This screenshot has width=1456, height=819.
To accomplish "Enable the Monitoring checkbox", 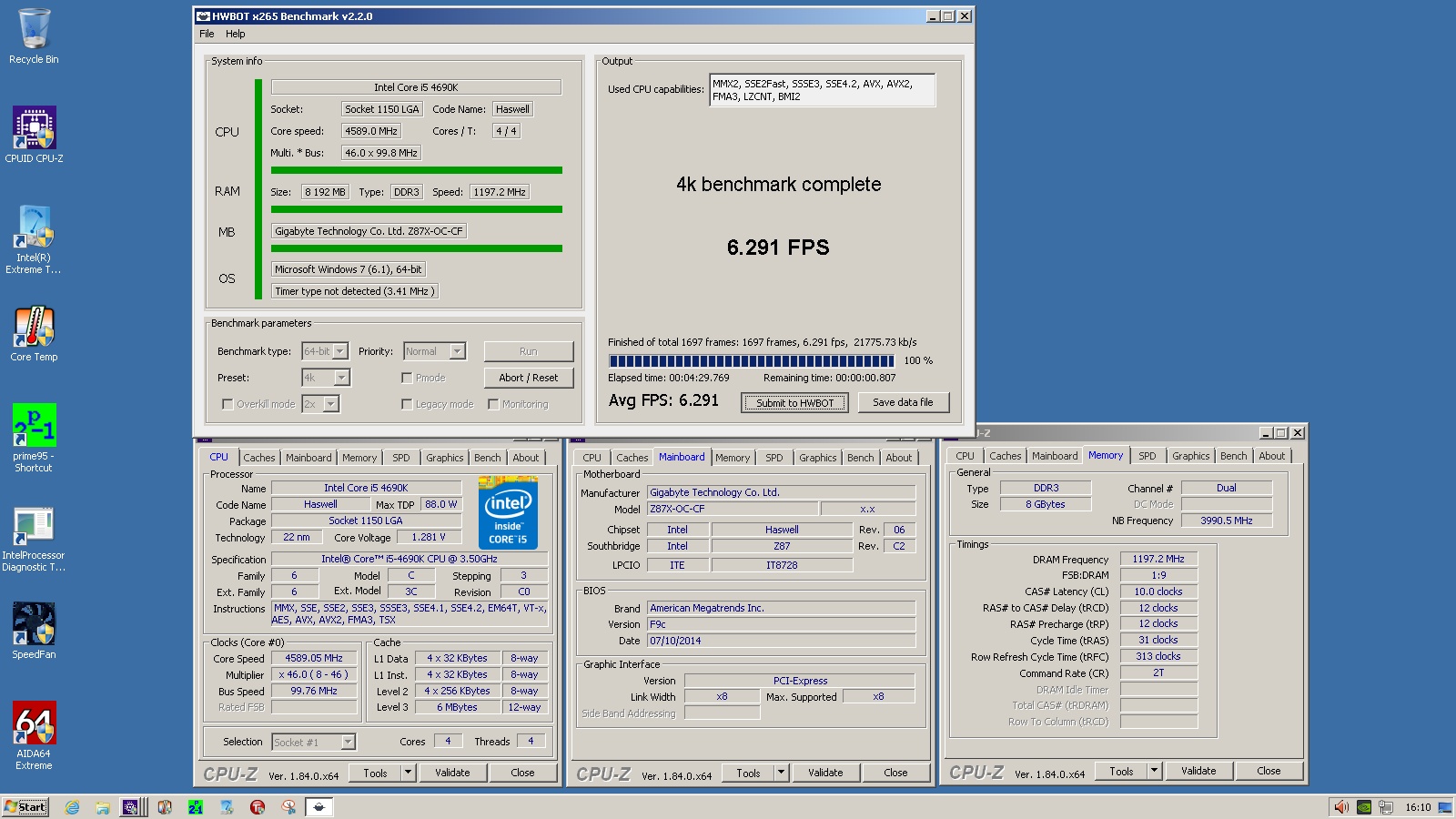I will [x=493, y=404].
